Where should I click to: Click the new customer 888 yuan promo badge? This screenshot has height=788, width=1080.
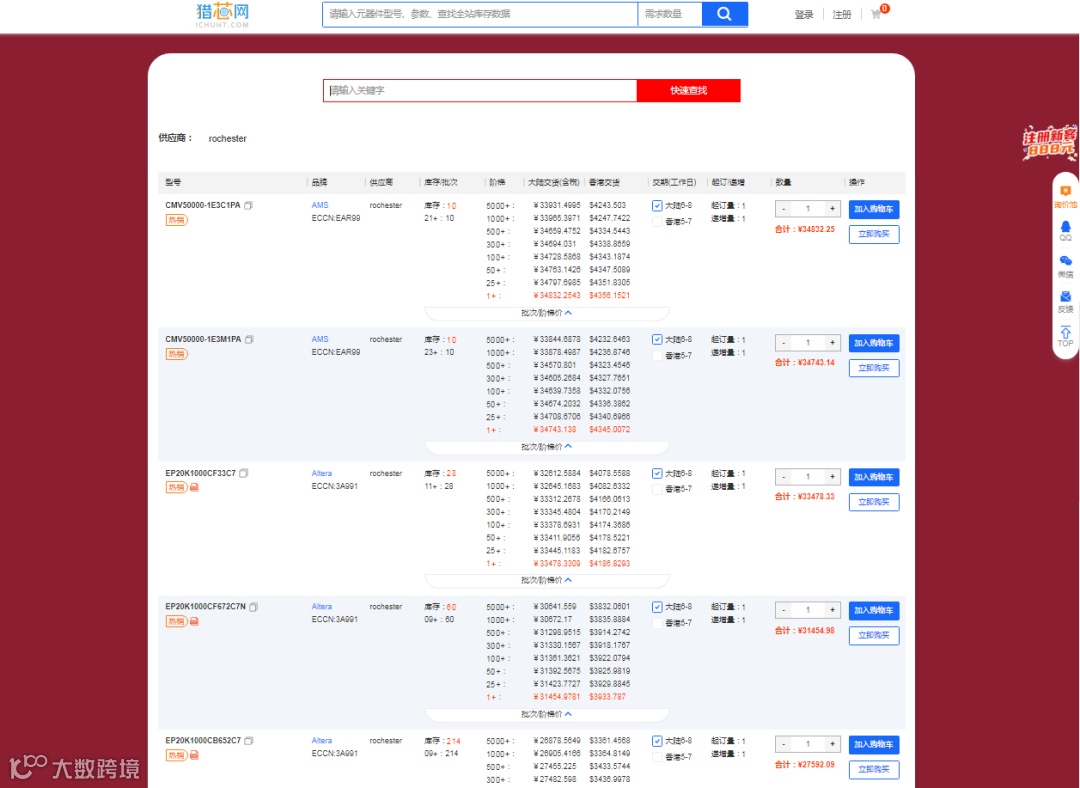click(x=1049, y=143)
